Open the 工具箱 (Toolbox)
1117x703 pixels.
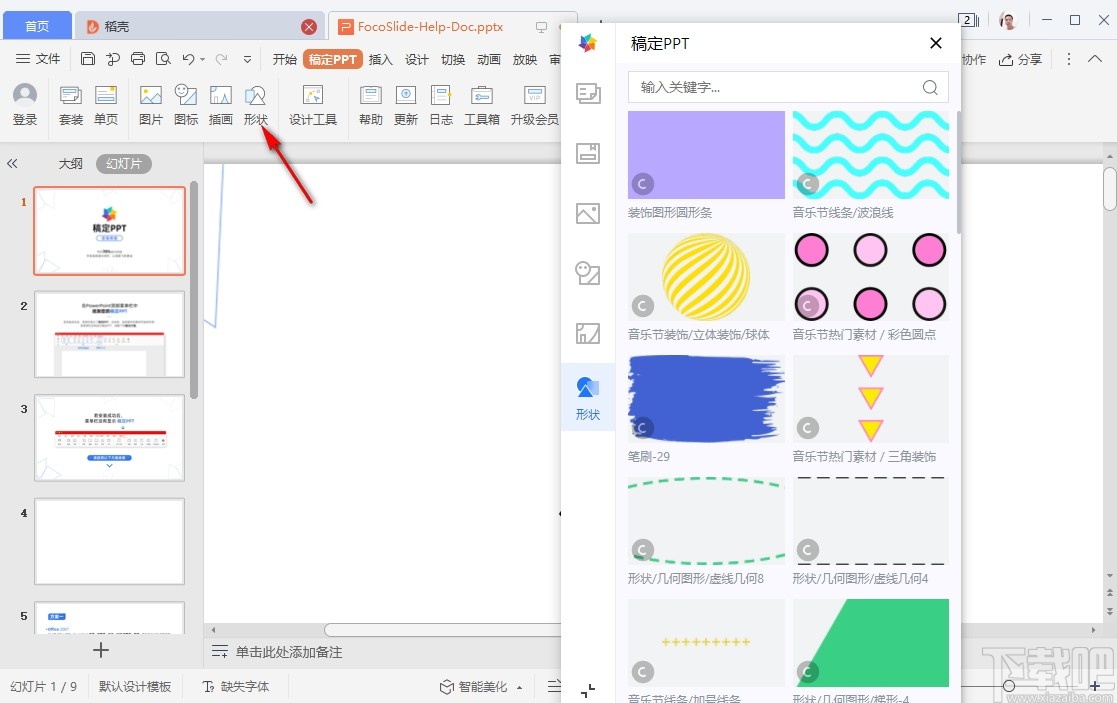(x=481, y=104)
